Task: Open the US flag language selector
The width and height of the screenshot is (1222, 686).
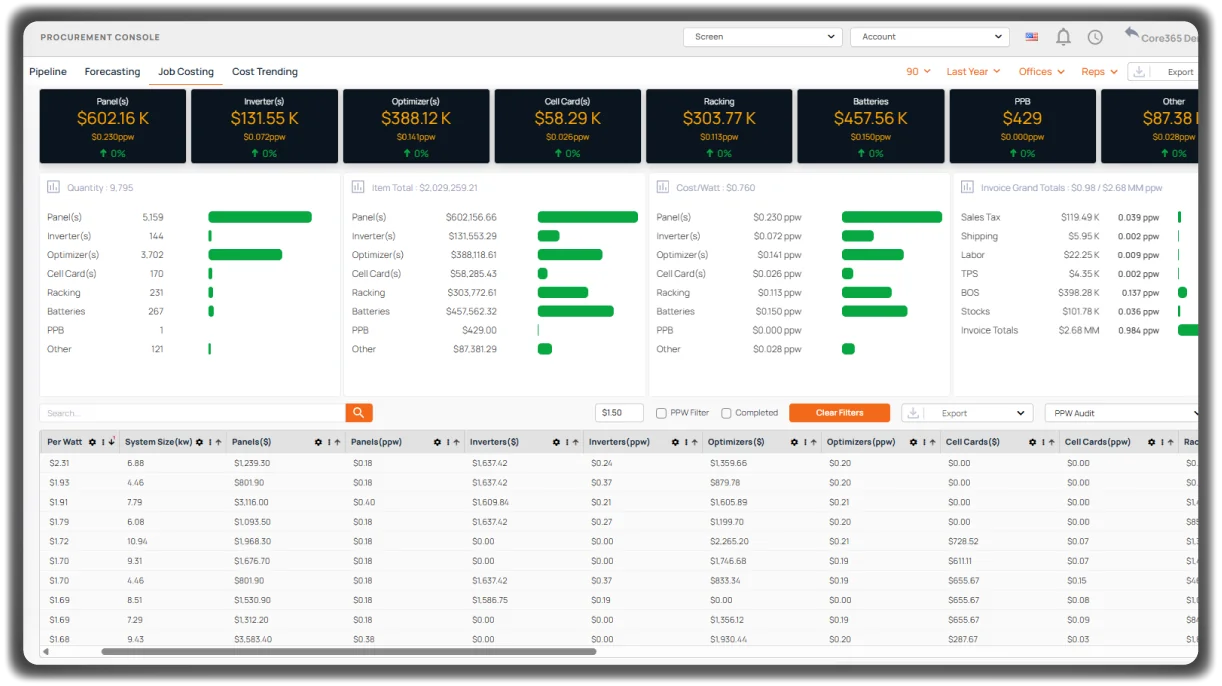Action: point(1031,37)
